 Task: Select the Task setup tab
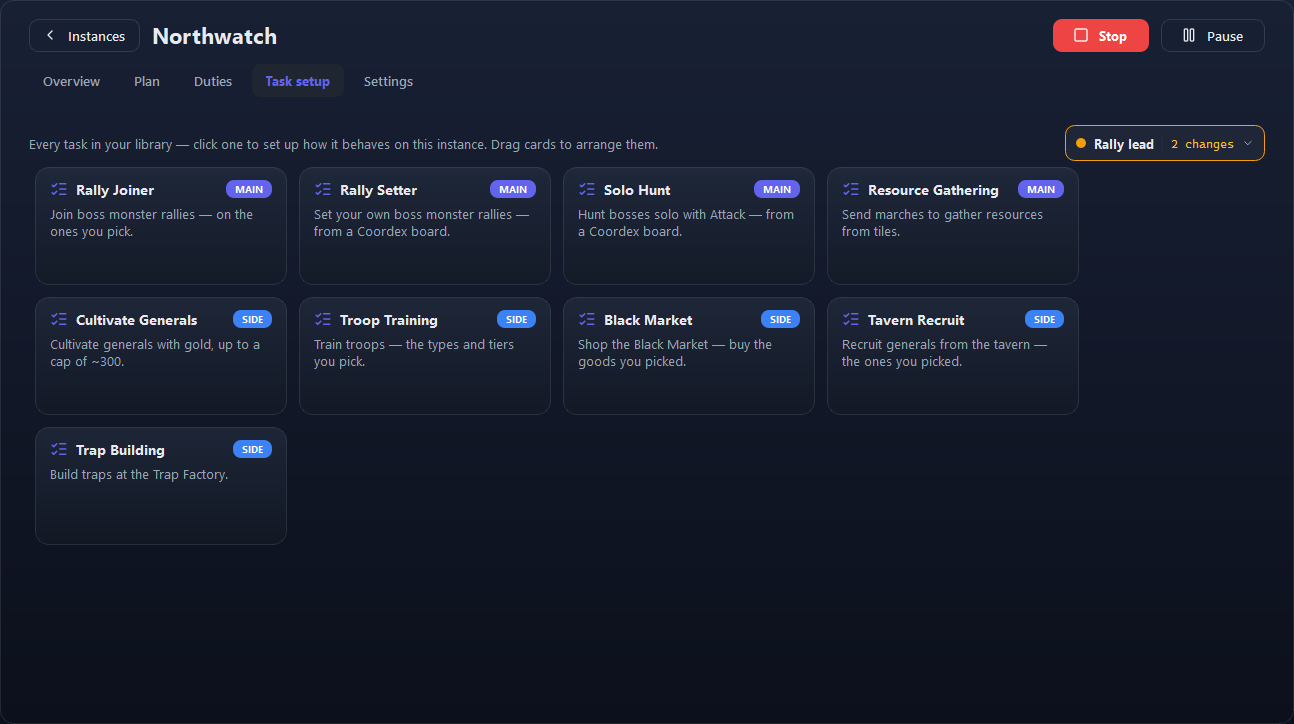point(298,81)
